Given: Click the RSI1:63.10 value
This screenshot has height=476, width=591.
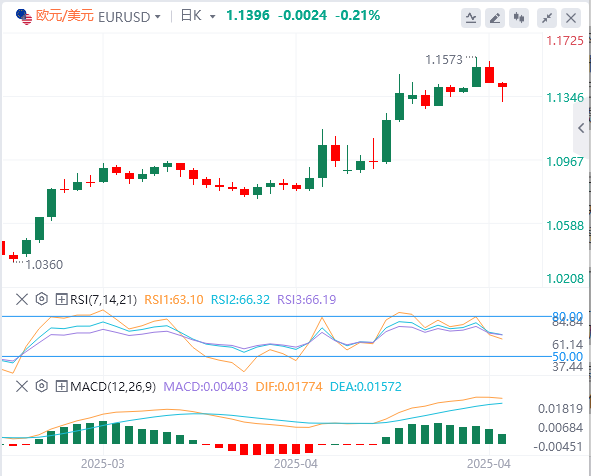Looking at the screenshot, I should (x=174, y=300).
